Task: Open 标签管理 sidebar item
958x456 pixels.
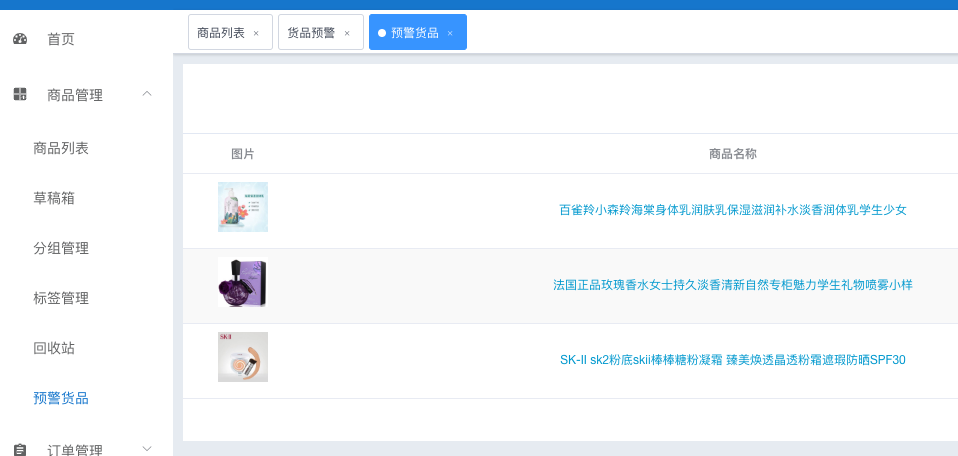Action: point(61,298)
